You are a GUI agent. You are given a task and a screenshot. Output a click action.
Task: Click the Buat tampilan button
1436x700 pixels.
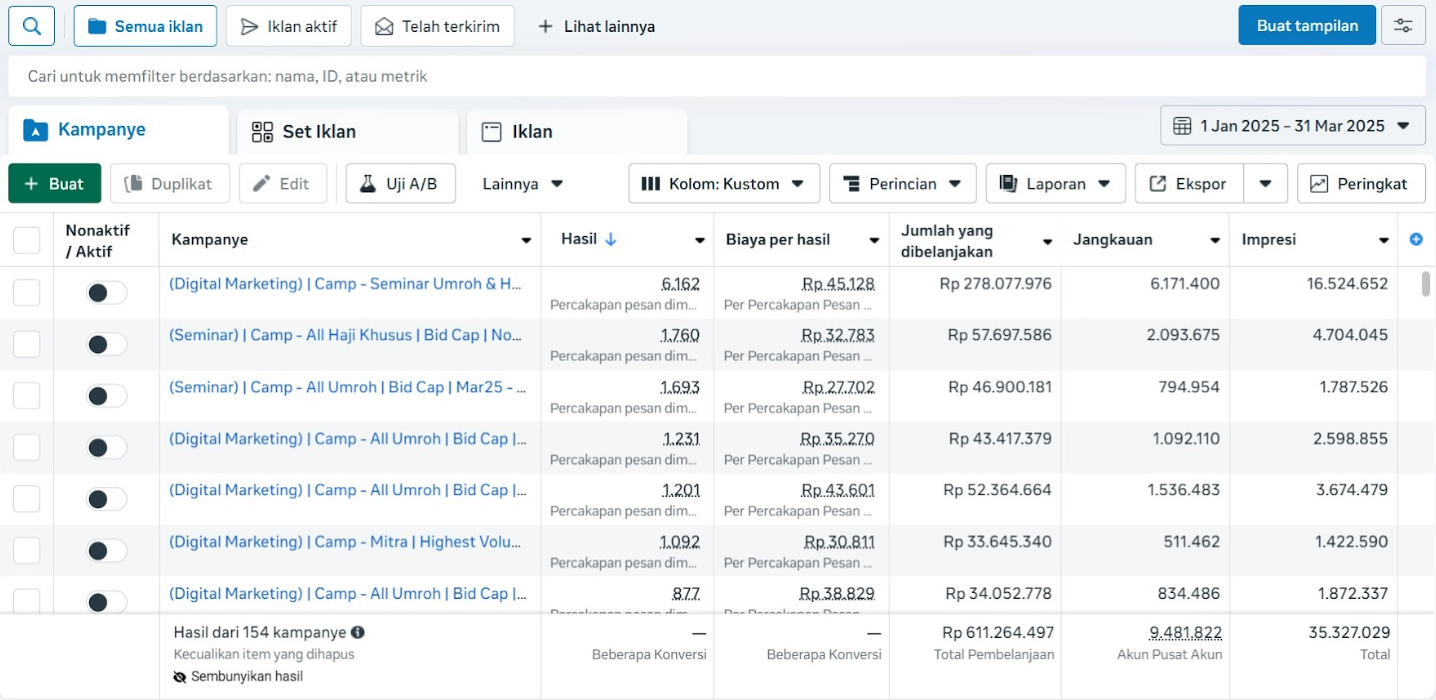point(1306,26)
